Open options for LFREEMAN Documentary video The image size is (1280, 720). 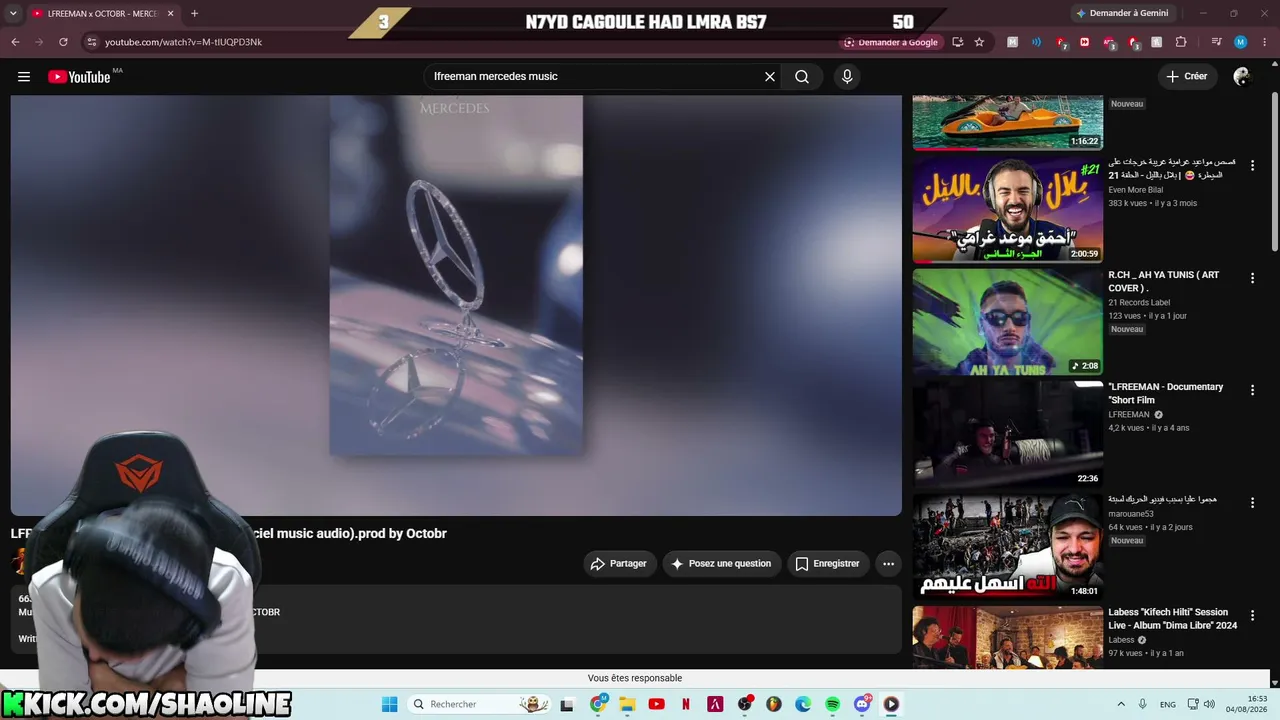[1252, 390]
